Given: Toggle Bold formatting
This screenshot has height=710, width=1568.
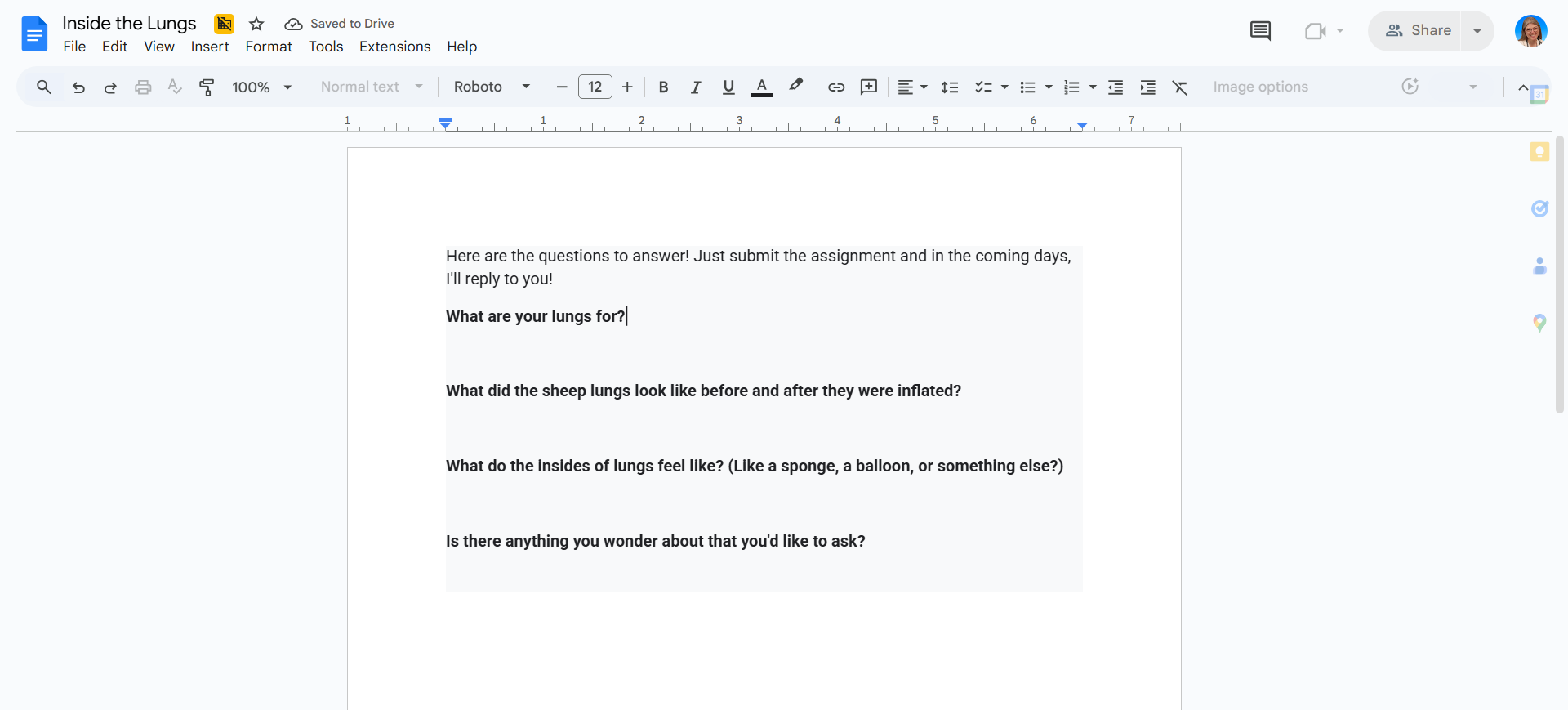Looking at the screenshot, I should pos(663,87).
